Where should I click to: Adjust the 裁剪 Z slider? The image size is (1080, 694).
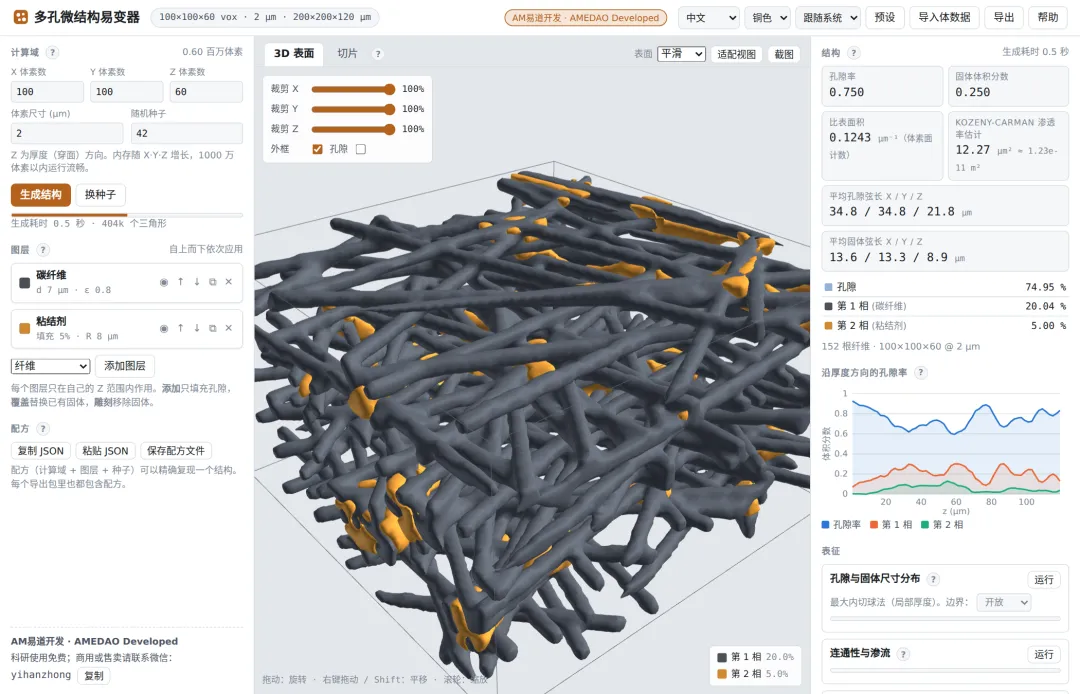coord(353,129)
